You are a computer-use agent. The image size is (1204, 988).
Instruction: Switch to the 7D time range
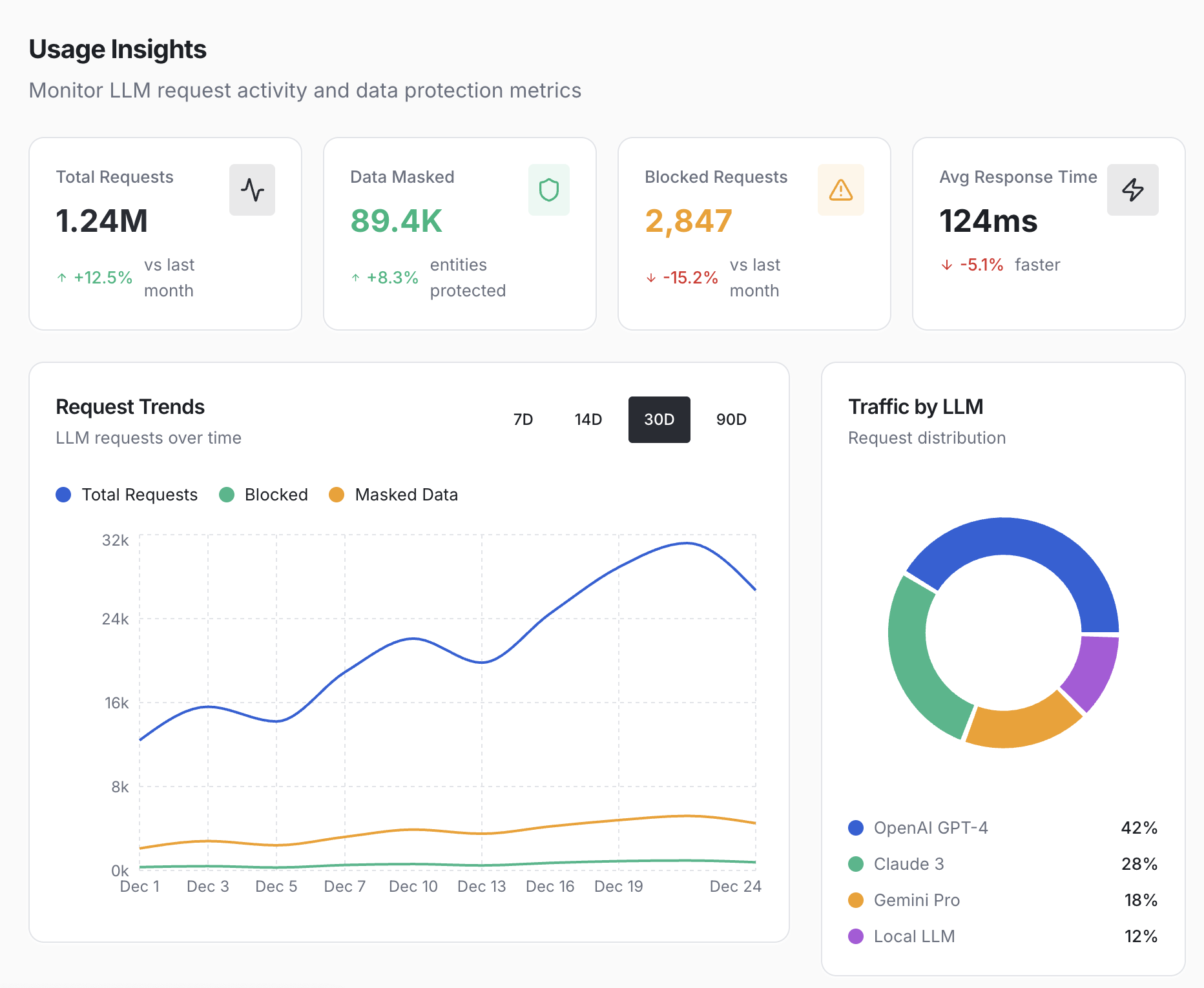tap(523, 419)
